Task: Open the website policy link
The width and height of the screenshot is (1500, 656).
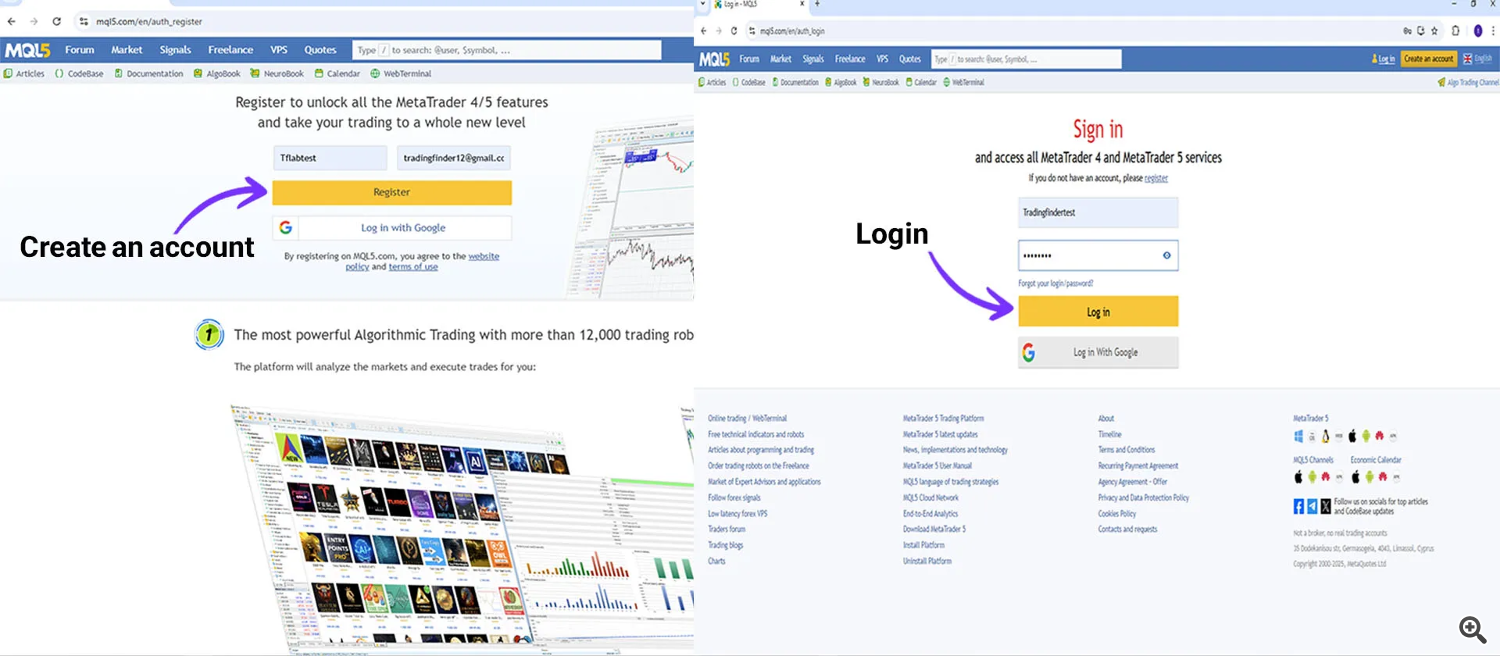Action: tap(422, 261)
